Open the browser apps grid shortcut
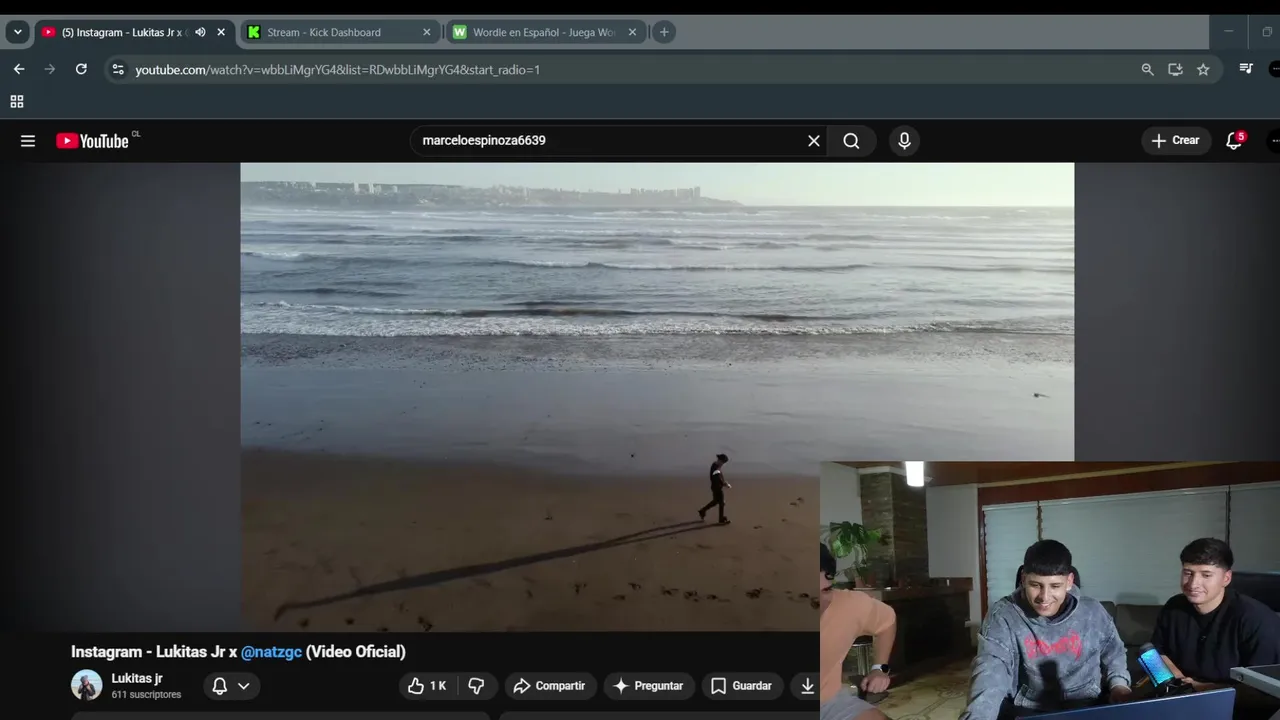This screenshot has width=1280, height=720. [17, 101]
